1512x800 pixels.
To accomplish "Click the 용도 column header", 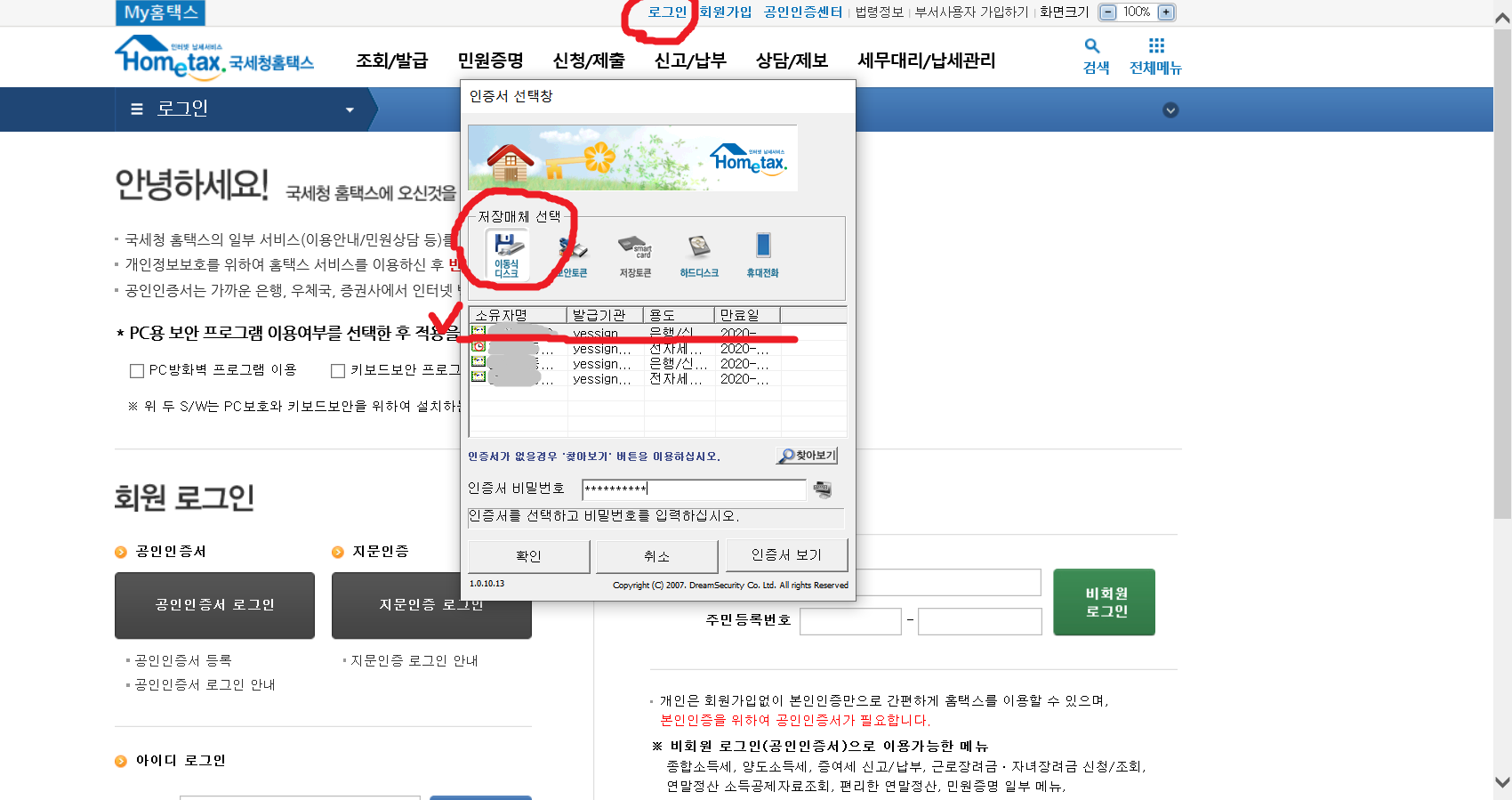I will [x=680, y=315].
